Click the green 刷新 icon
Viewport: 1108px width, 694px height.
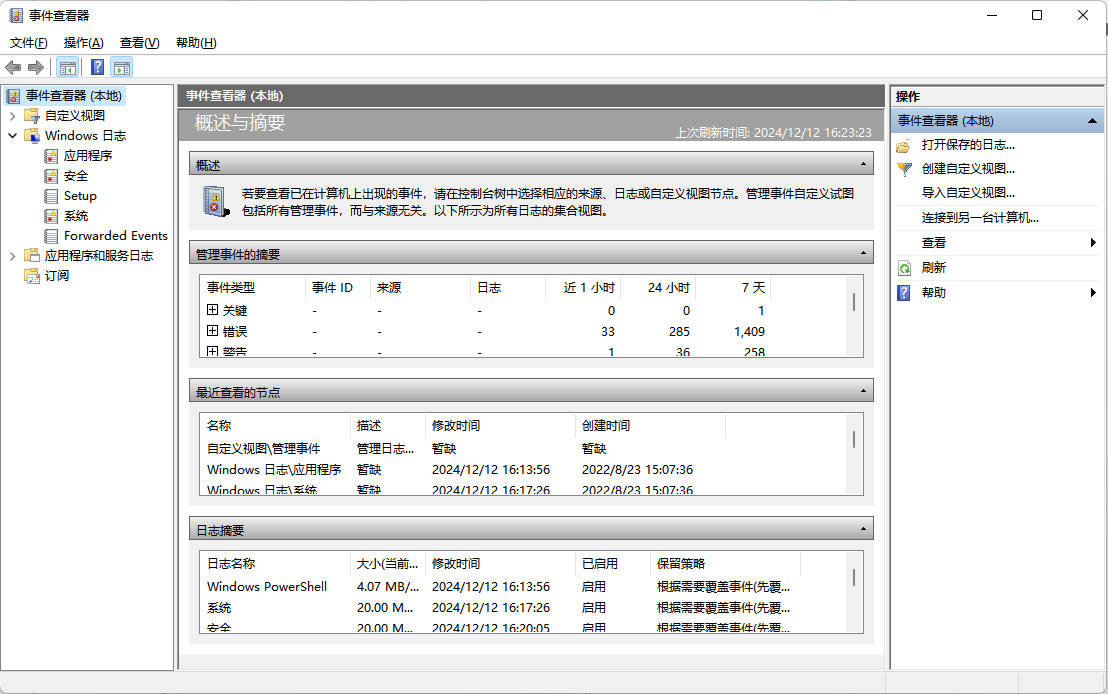(904, 268)
